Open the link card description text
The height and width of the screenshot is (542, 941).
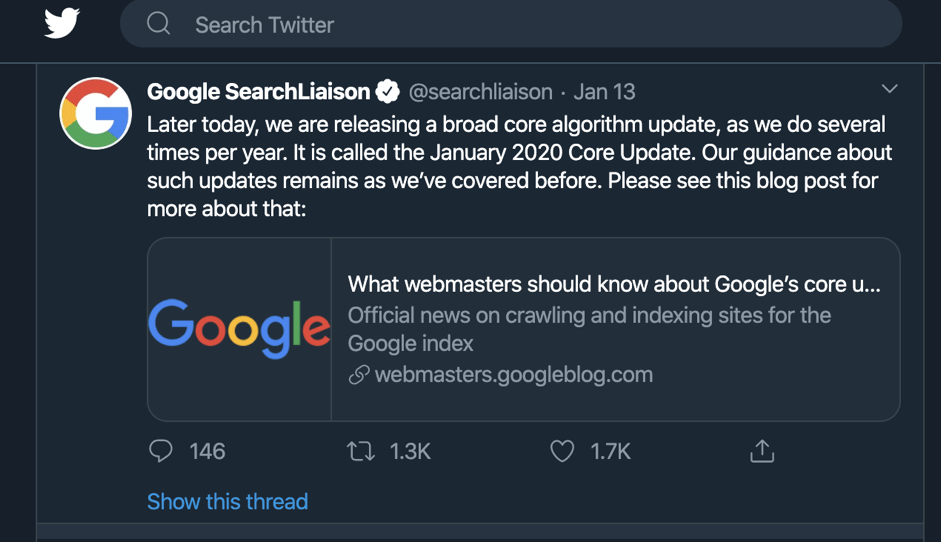coord(589,329)
